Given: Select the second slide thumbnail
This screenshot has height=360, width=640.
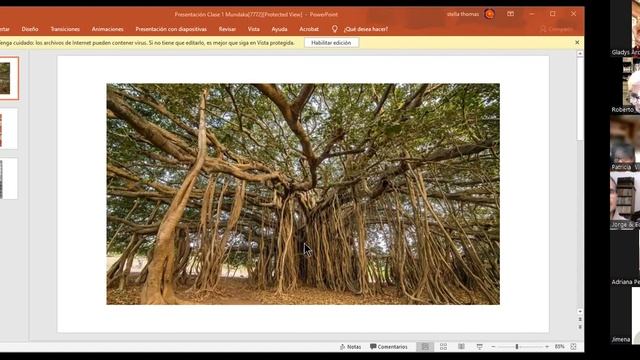Looking at the screenshot, I should (9, 129).
